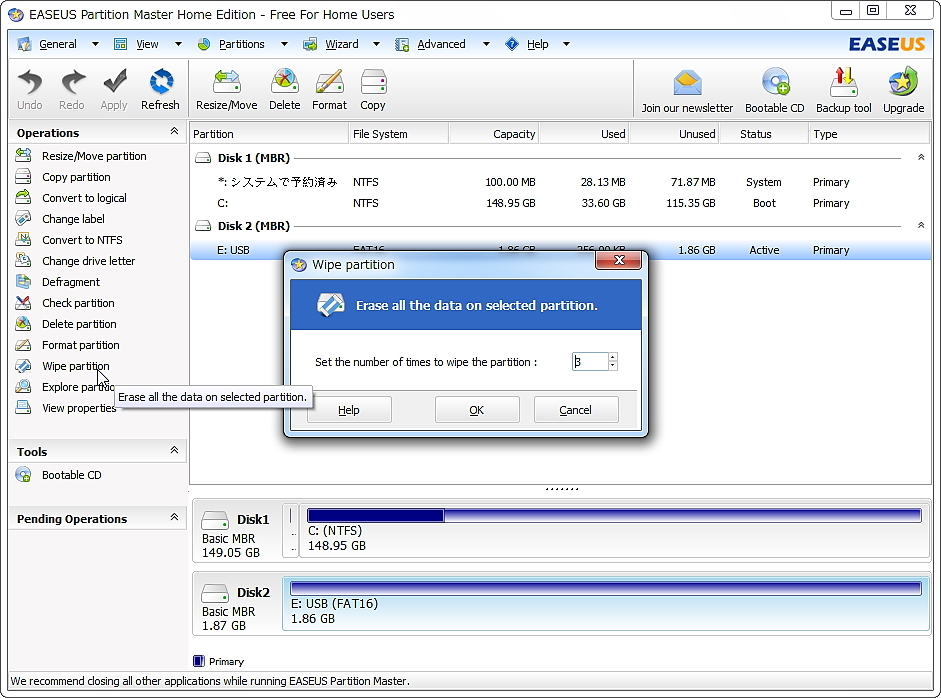The width and height of the screenshot is (941, 698).
Task: Collapse the Disk 1 (MBR) group
Action: [921, 157]
